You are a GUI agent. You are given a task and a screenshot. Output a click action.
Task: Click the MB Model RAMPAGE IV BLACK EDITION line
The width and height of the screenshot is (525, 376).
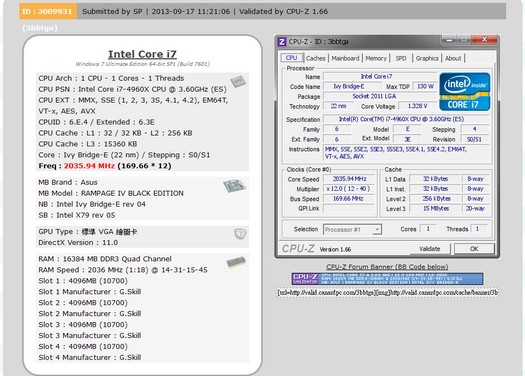tap(111, 193)
